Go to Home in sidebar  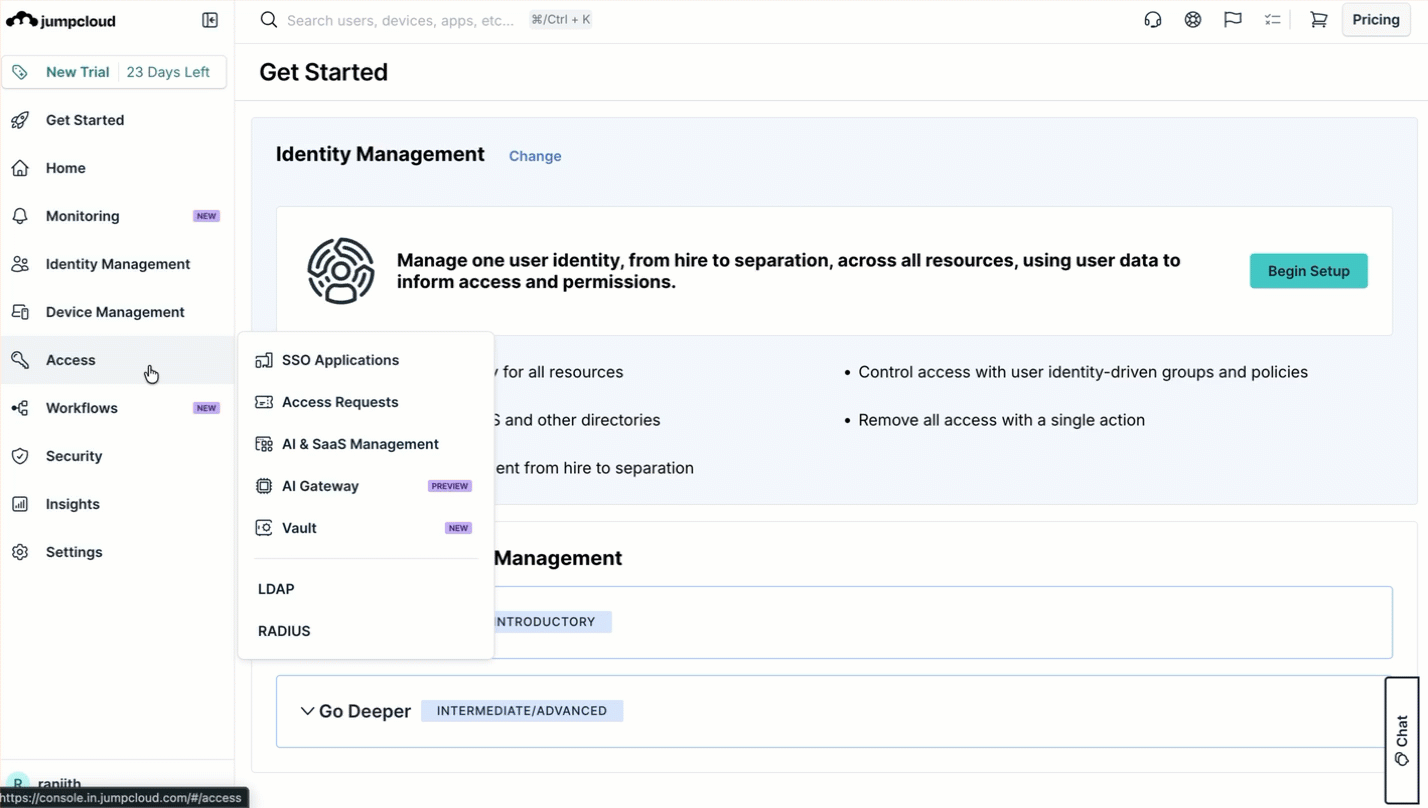[117, 168]
